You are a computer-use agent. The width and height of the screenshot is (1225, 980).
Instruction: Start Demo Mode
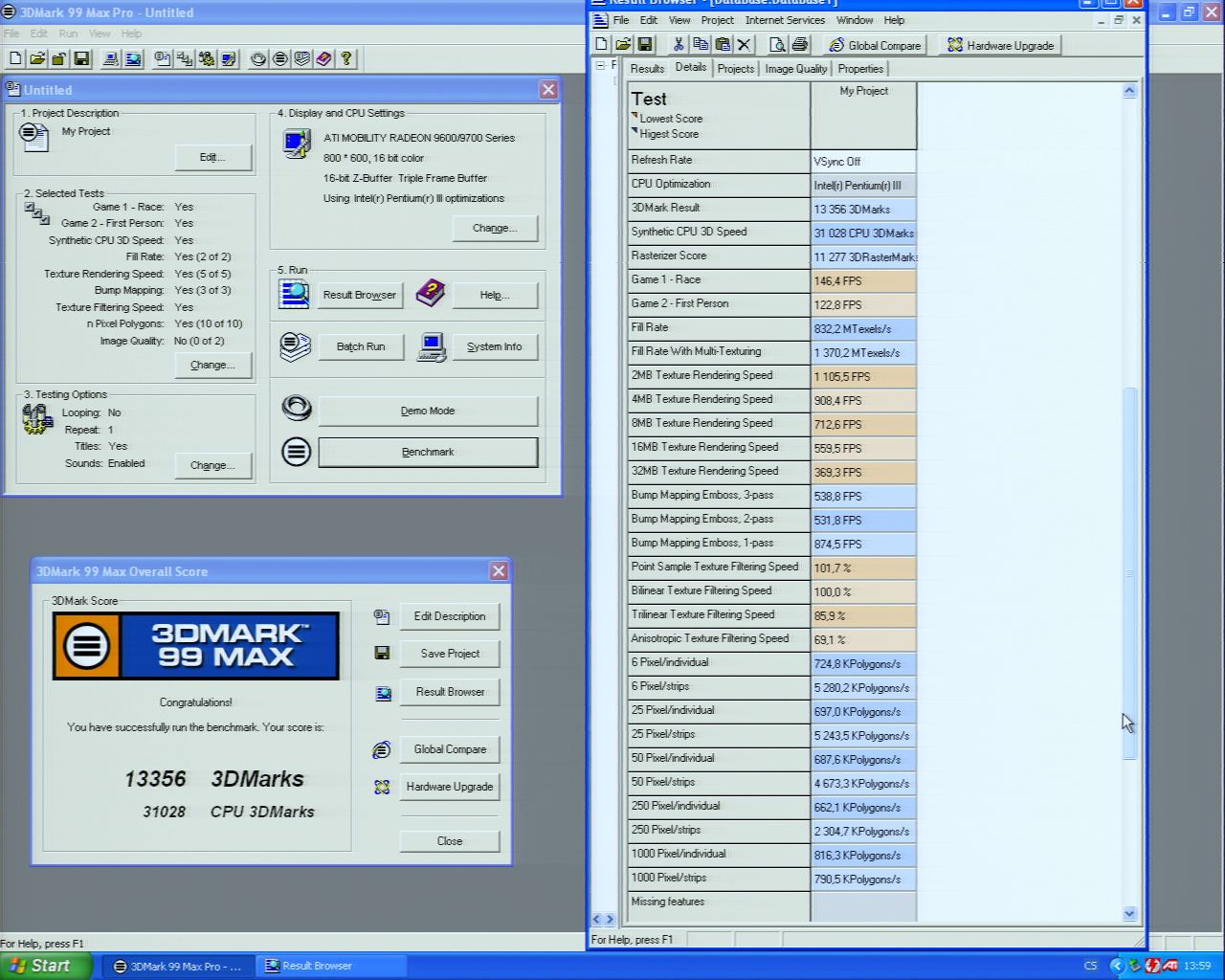pos(428,411)
